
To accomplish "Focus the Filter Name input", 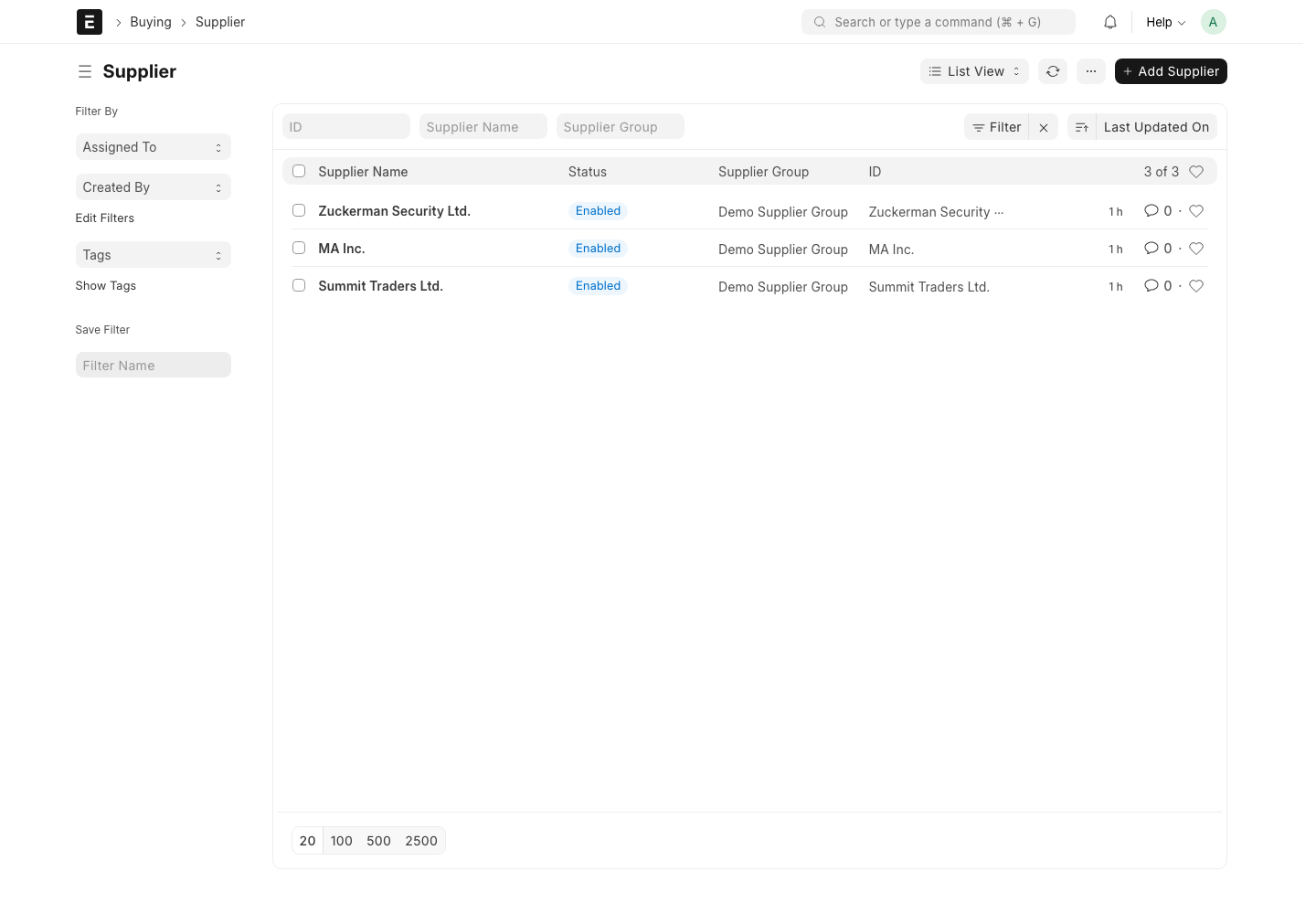I will tap(154, 366).
